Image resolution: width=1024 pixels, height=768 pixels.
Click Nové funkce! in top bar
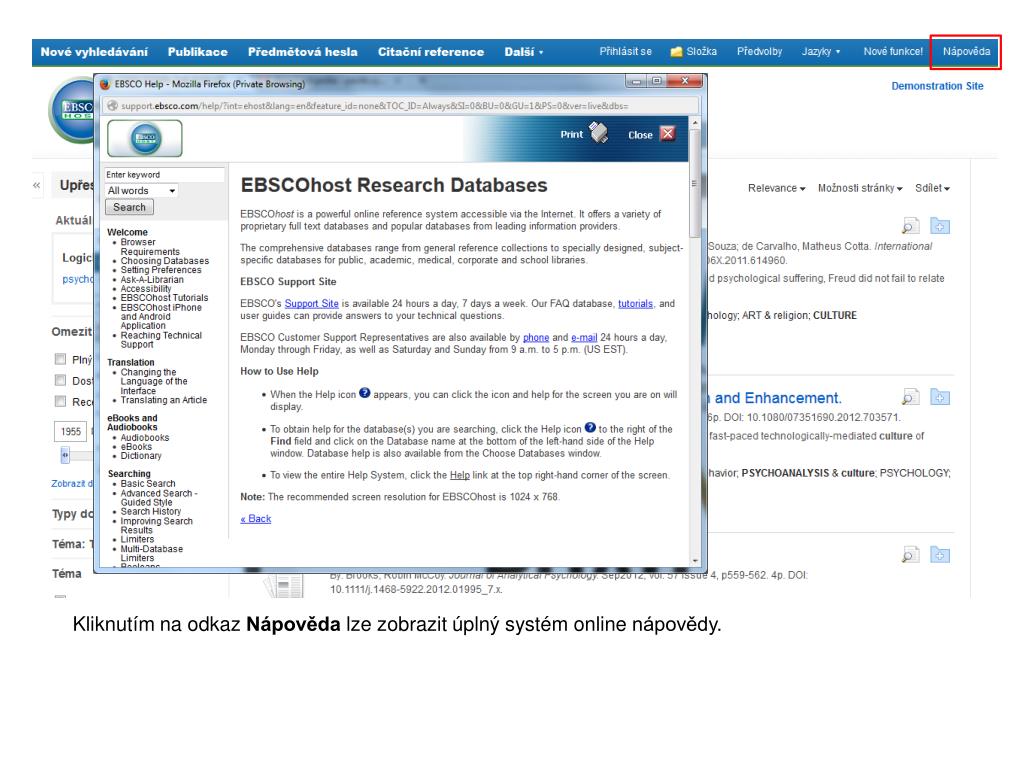893,52
